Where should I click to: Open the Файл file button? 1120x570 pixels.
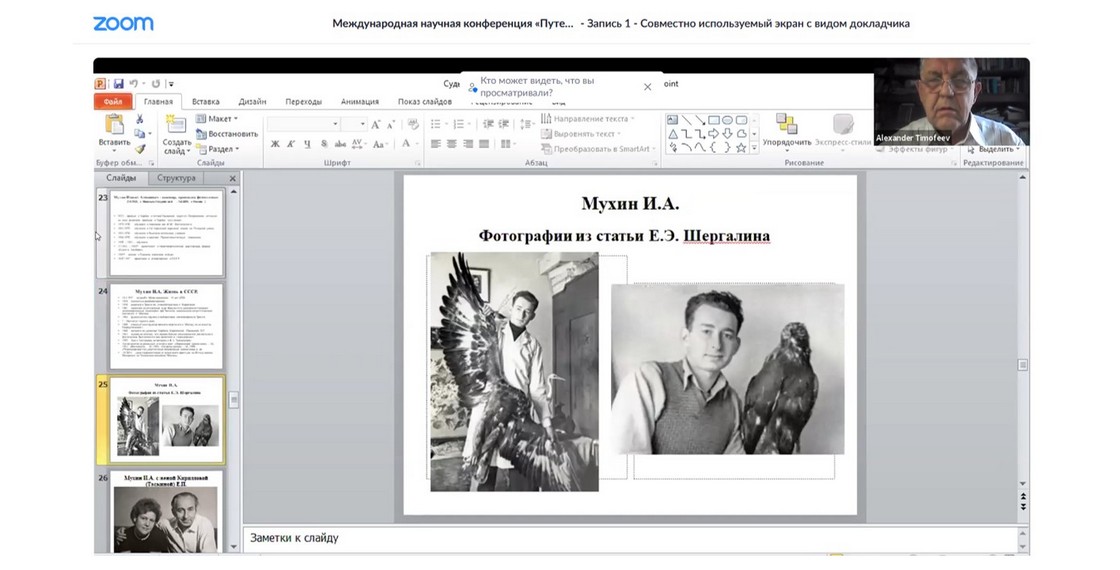[x=112, y=101]
